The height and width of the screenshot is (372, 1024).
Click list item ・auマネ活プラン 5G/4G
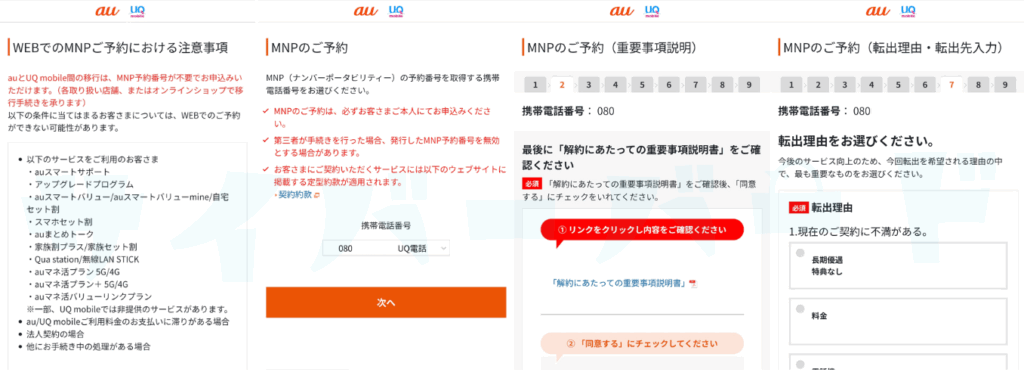click(x=78, y=271)
